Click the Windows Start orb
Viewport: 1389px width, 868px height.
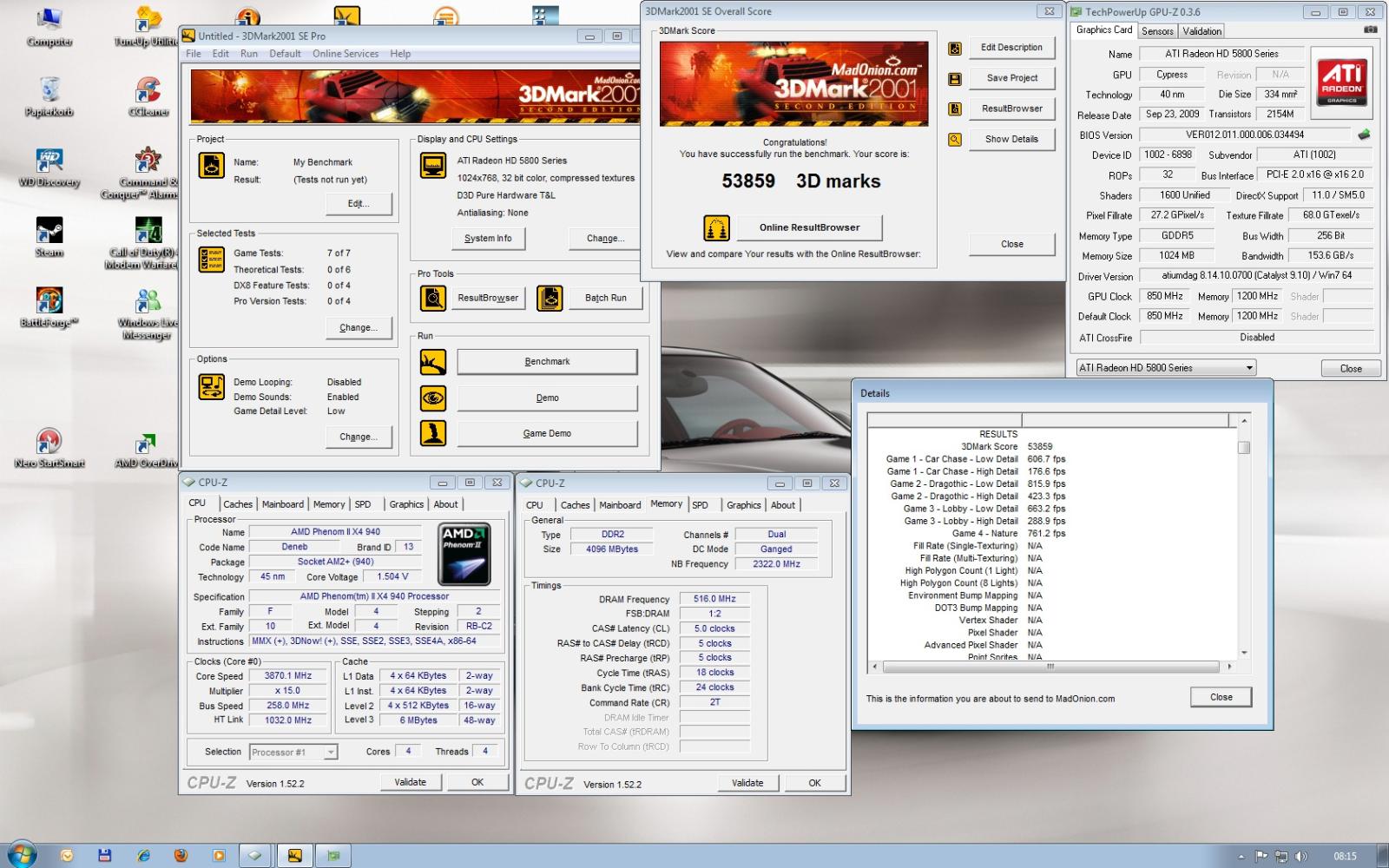coord(20,854)
